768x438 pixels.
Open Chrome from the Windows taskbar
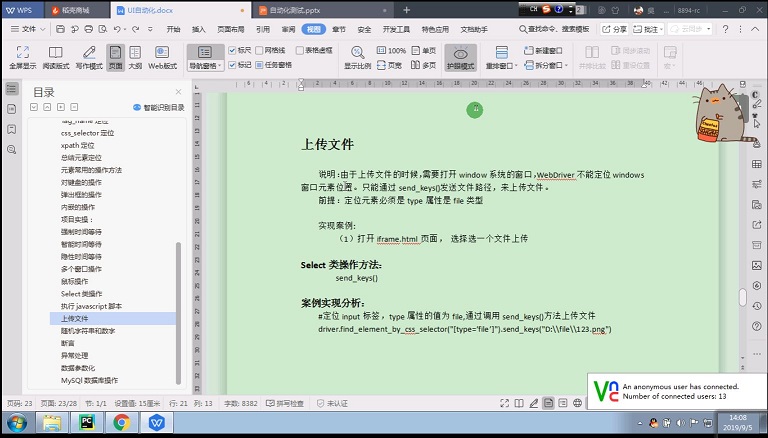[x=121, y=422]
